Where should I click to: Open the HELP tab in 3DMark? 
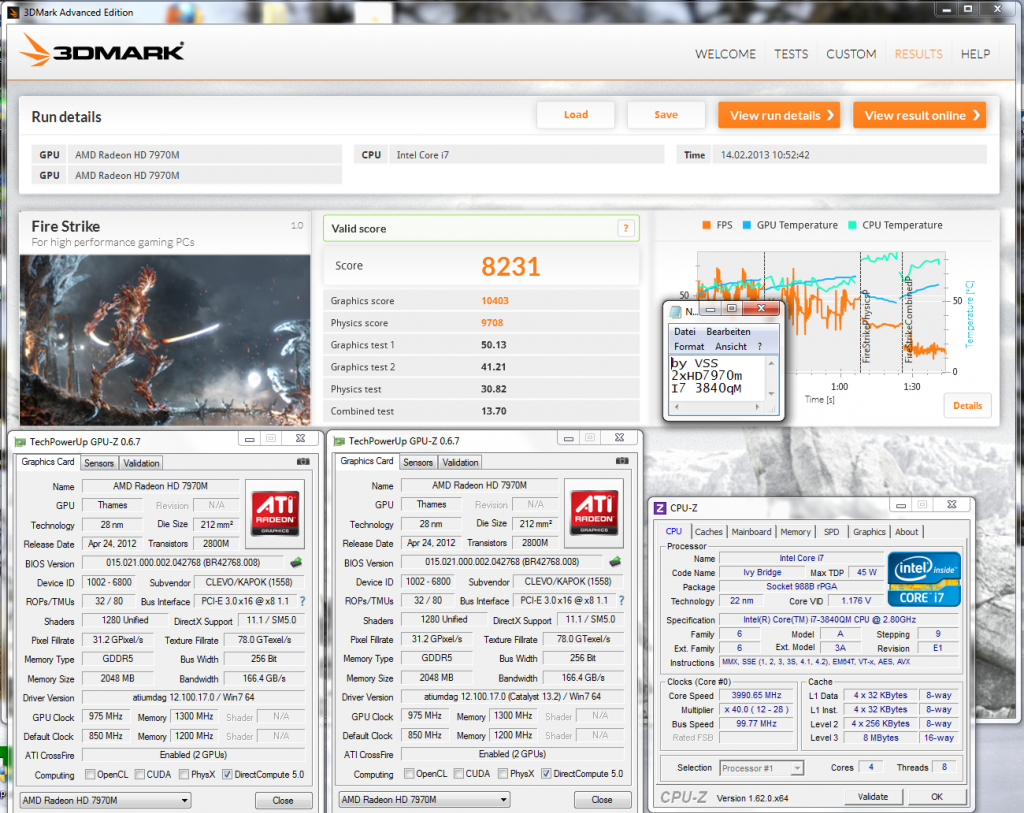click(975, 54)
